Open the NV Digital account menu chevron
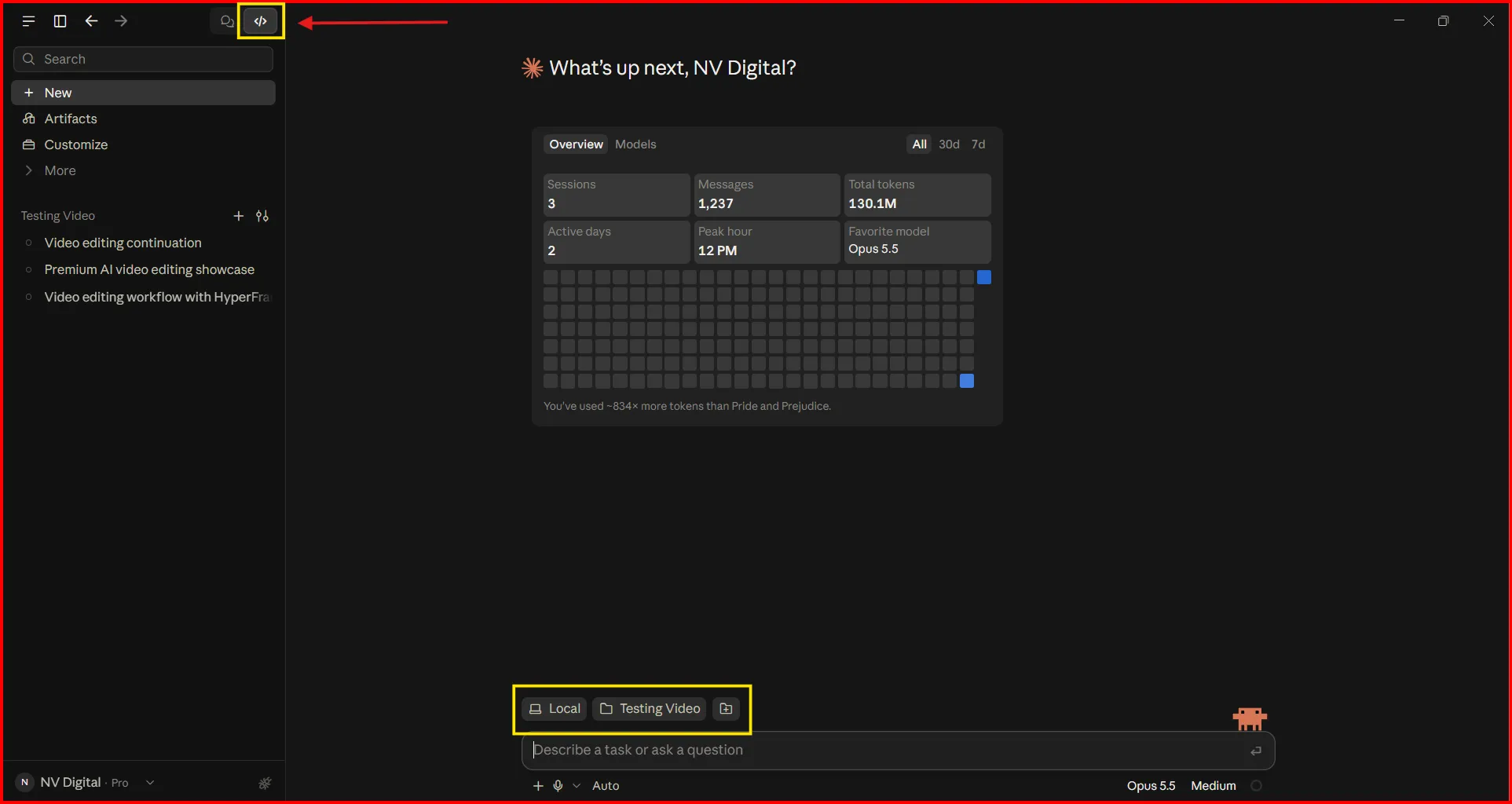 (x=150, y=783)
